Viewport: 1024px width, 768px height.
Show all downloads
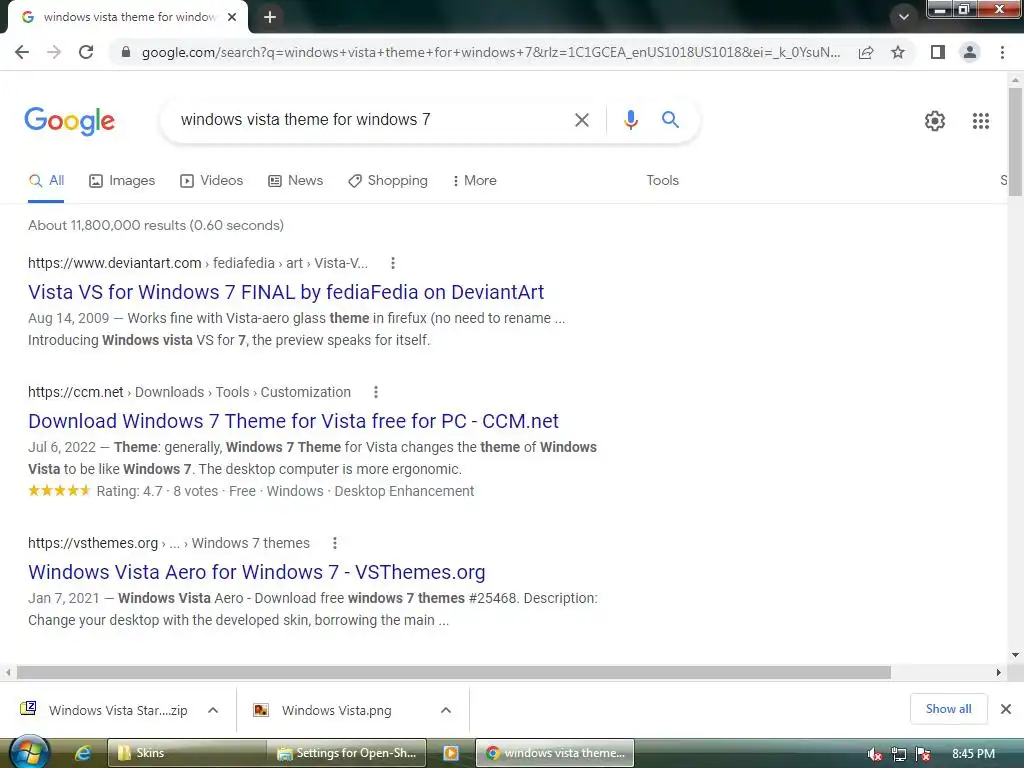[x=948, y=709]
